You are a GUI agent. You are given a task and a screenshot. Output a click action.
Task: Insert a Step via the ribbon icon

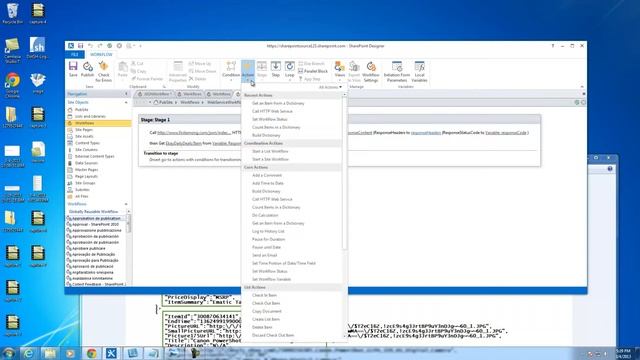276,69
